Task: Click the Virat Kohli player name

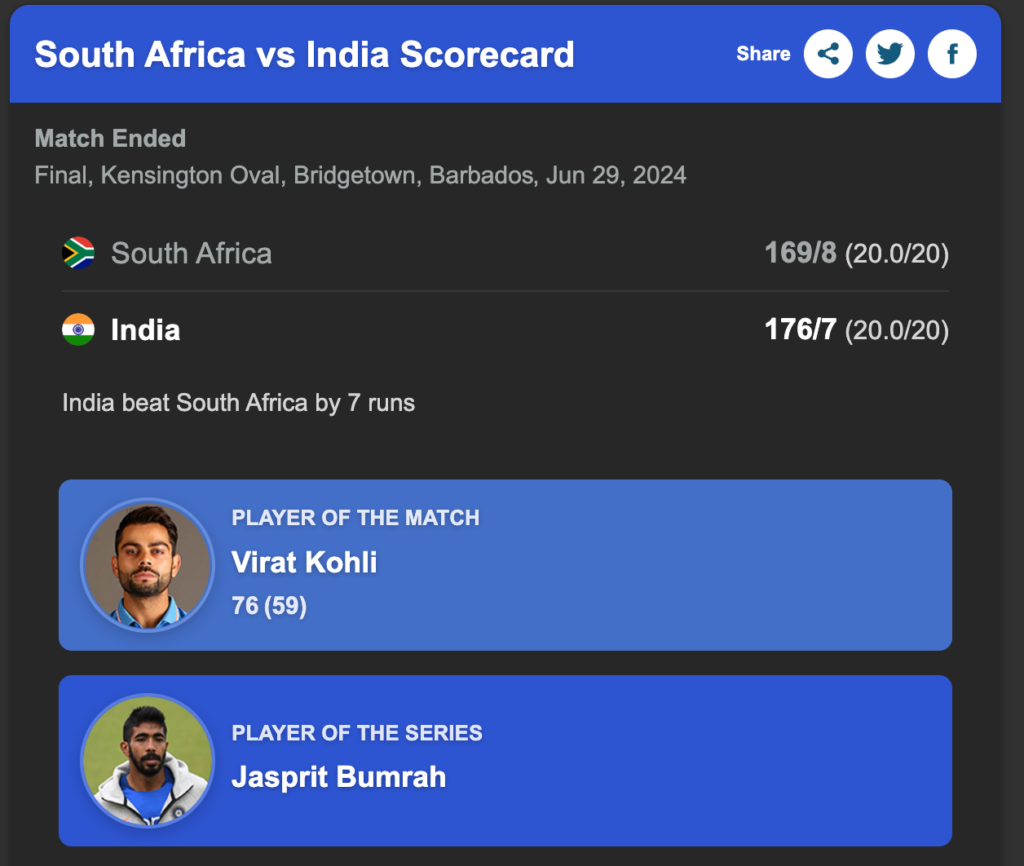Action: pyautogui.click(x=304, y=562)
